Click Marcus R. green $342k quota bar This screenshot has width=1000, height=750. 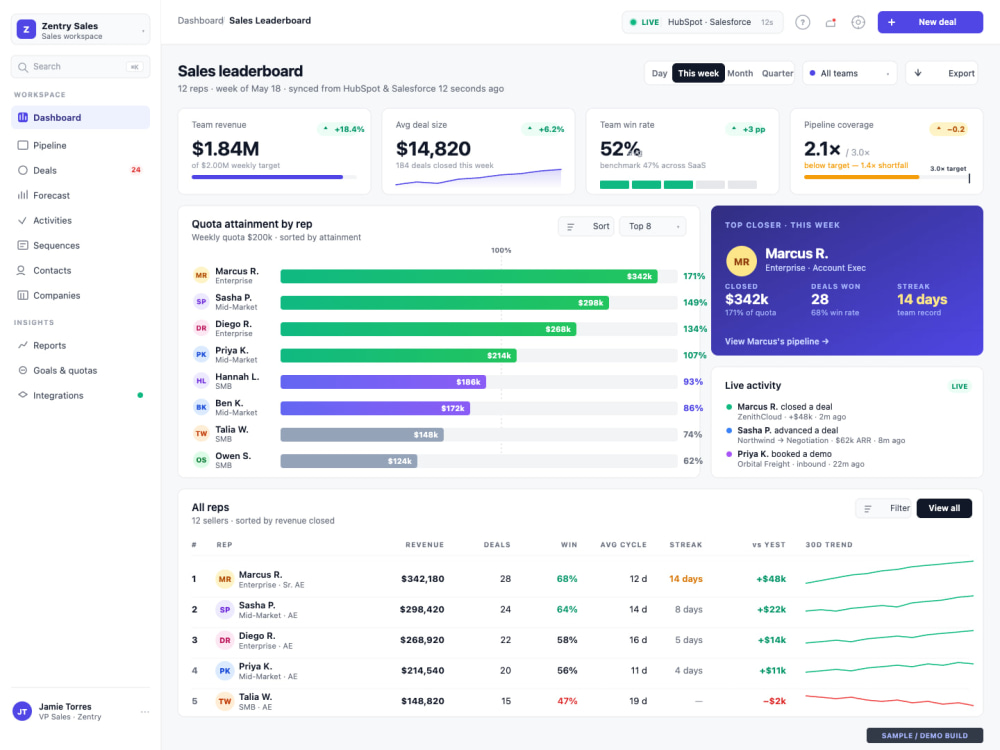pyautogui.click(x=469, y=276)
